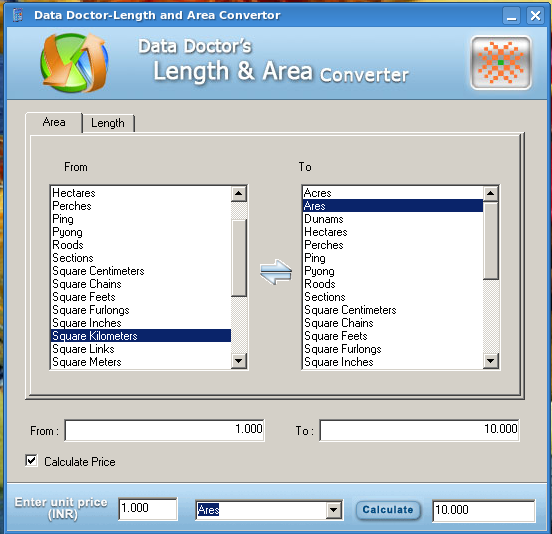Click the unit price input field
The height and width of the screenshot is (534, 552).
[x=148, y=508]
